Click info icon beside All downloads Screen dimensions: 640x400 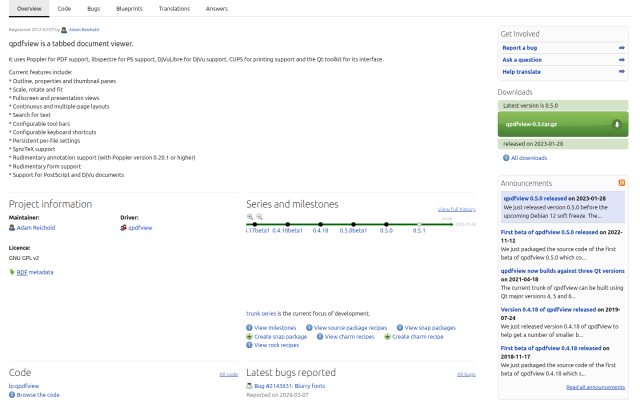tap(506, 158)
